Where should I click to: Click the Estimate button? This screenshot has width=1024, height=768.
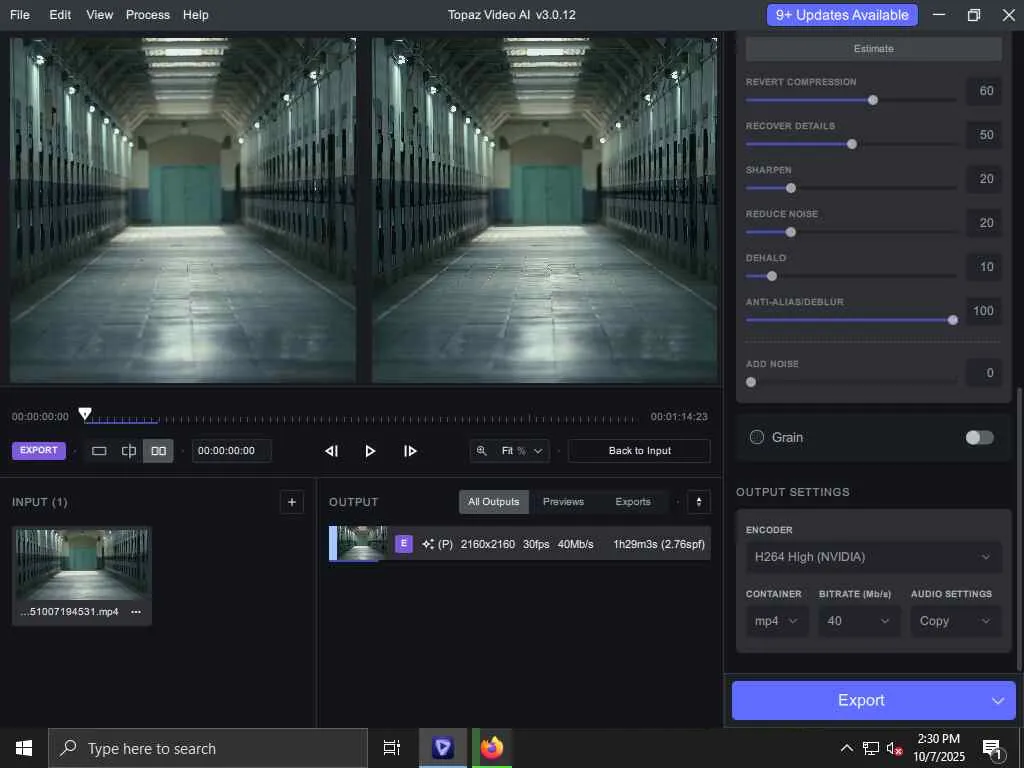pyautogui.click(x=873, y=49)
